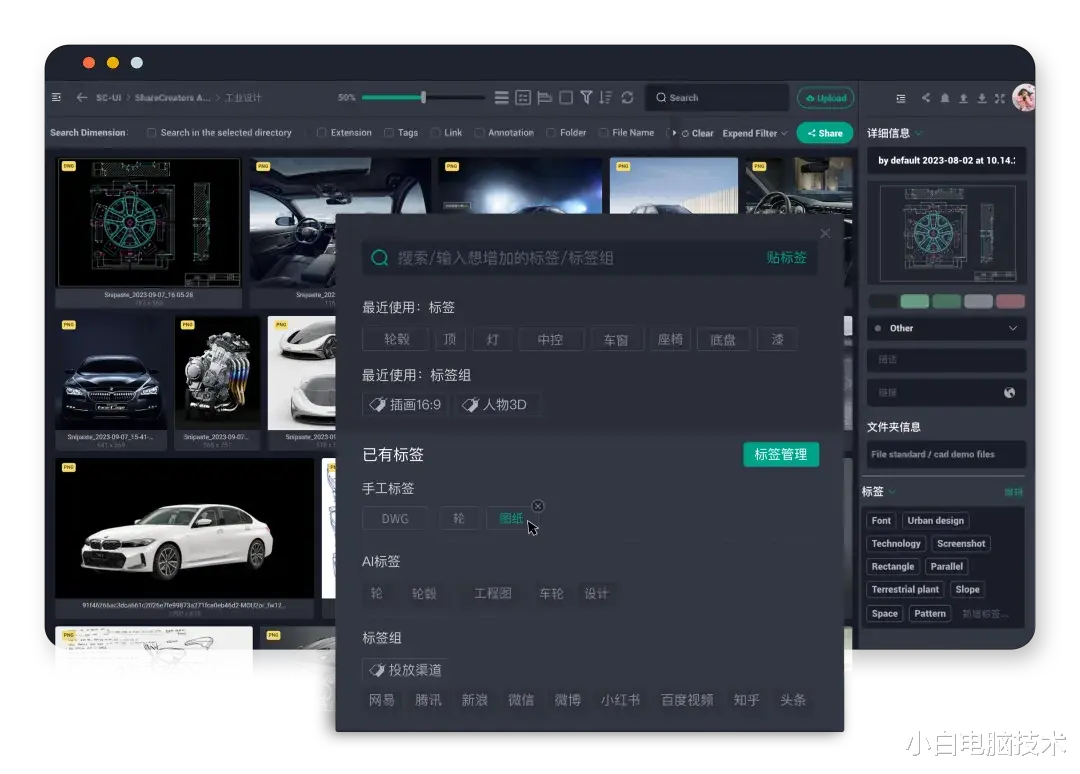Screen dimensions: 1080x774
Task: Click the share icon in top-right toolbar
Action: coord(926,98)
